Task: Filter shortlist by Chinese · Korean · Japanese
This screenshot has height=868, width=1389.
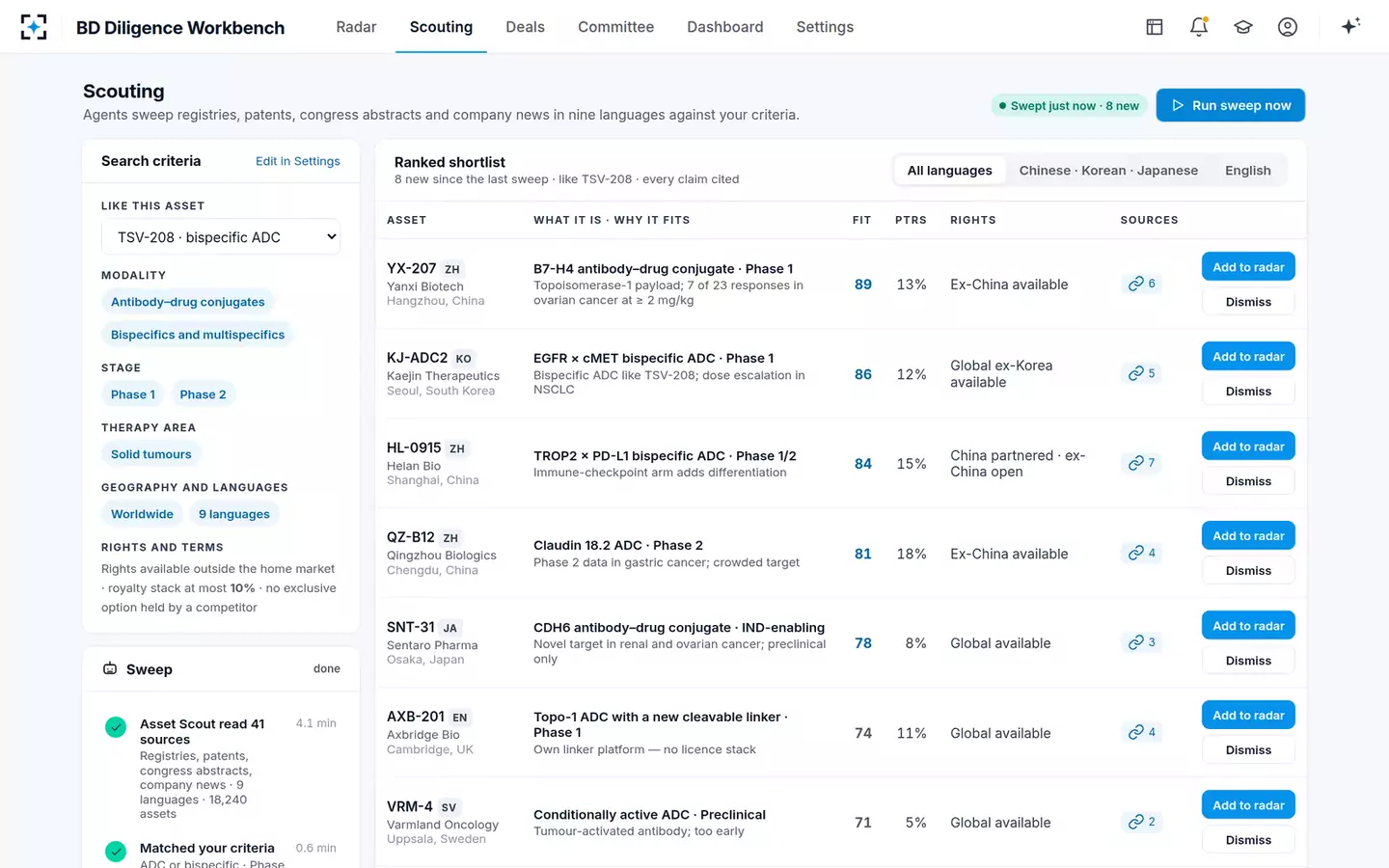Action: [x=1108, y=171]
